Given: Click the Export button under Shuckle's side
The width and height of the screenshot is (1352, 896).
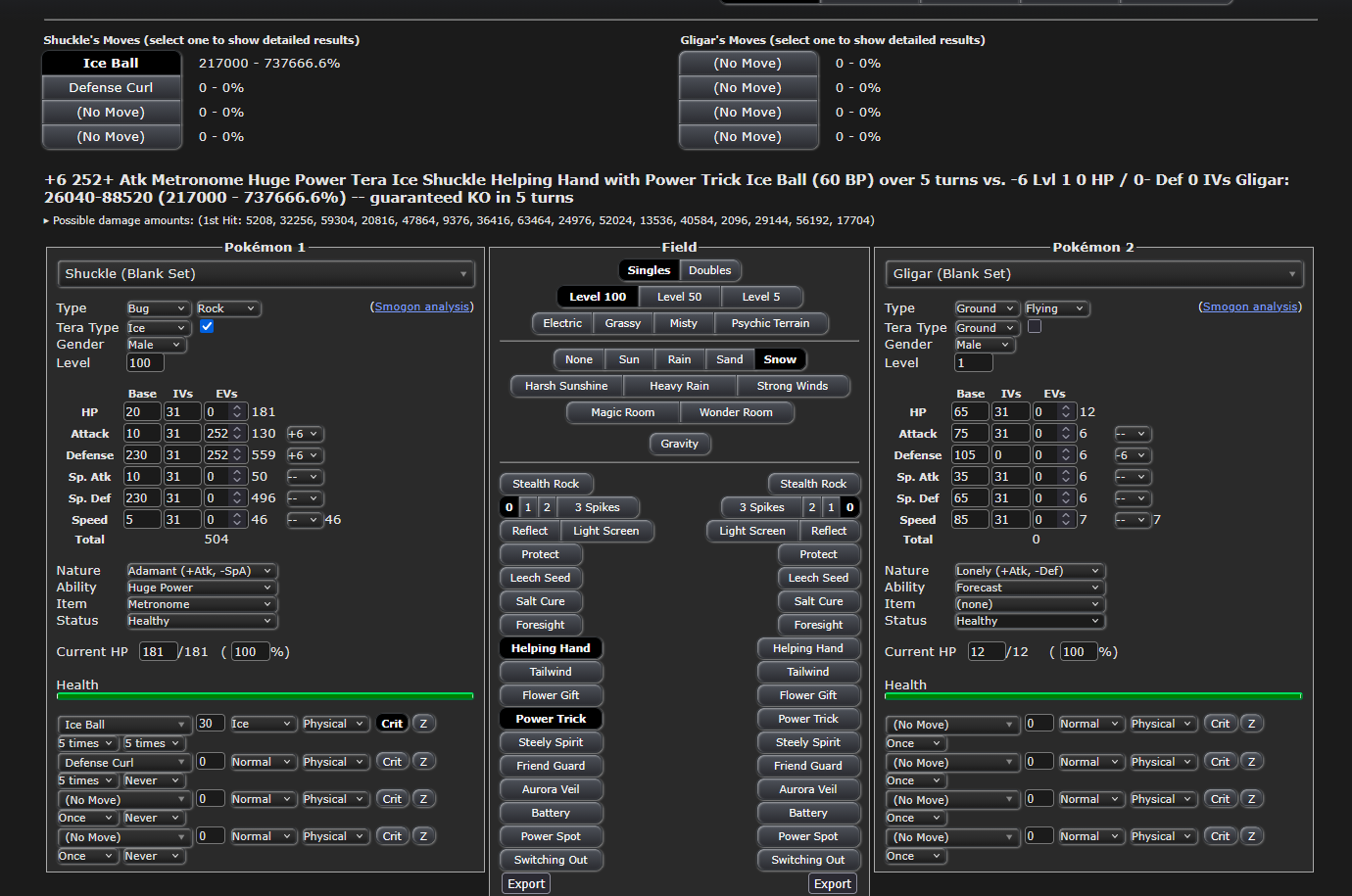Looking at the screenshot, I should [x=526, y=884].
